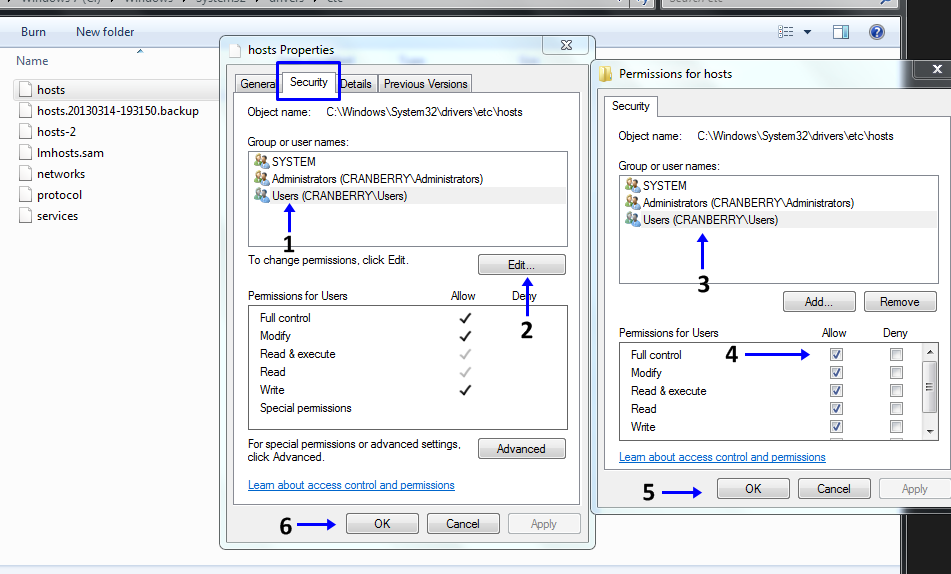The height and width of the screenshot is (574, 951).
Task: Click the Permissions for hosts title folder icon
Action: coord(605,74)
